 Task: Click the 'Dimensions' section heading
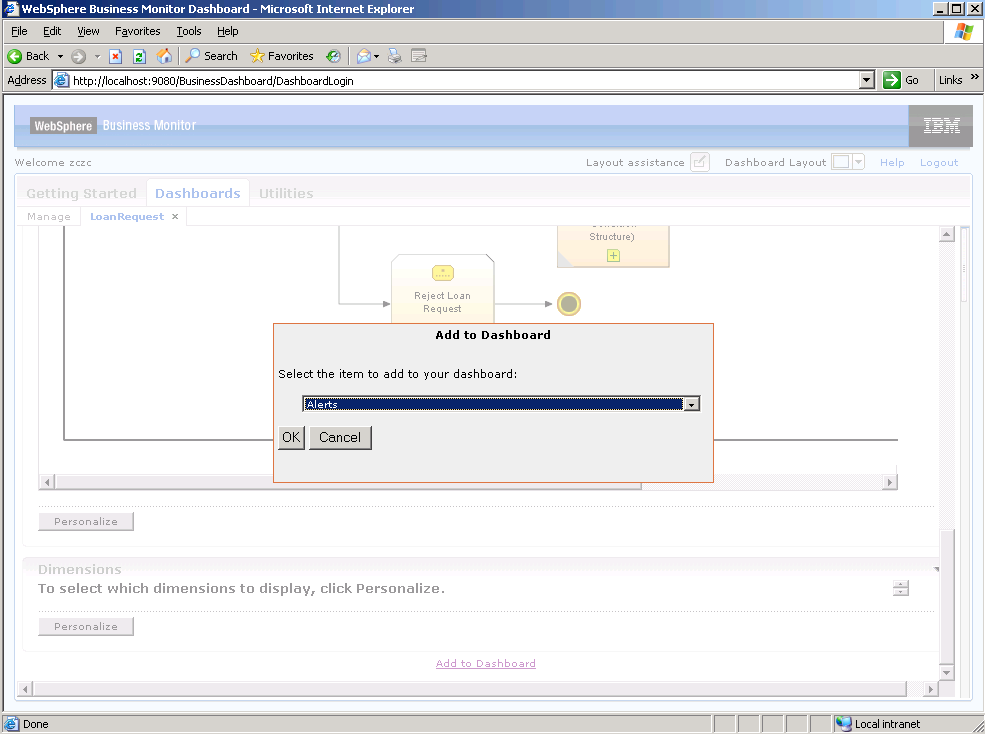point(80,569)
